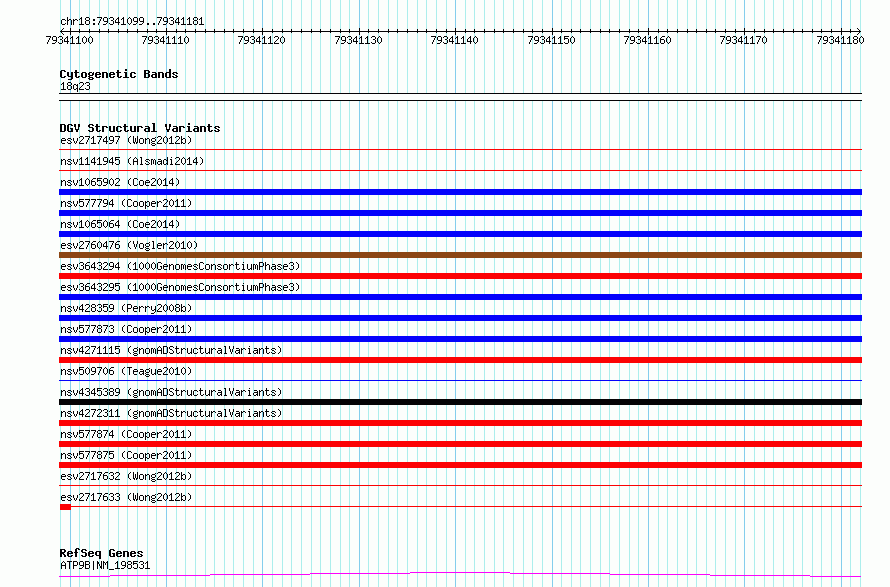Select the red bar under nsv4272311
This screenshot has height=587, width=890.
(x=460, y=423)
